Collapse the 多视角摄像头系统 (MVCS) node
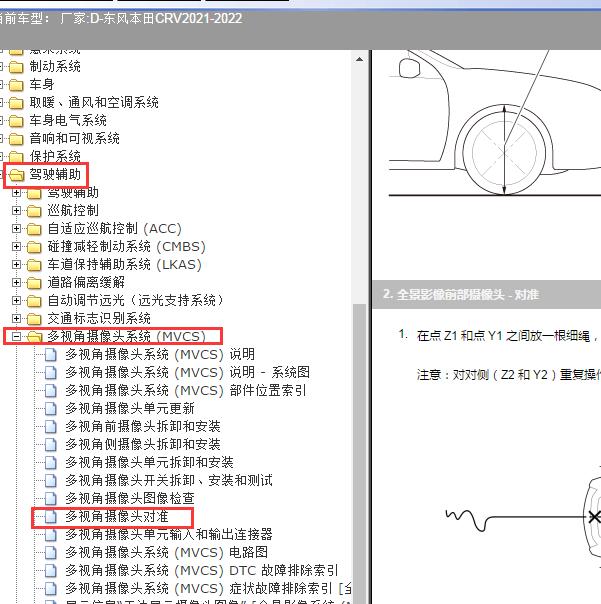This screenshot has height=604, width=601. (x=16, y=336)
